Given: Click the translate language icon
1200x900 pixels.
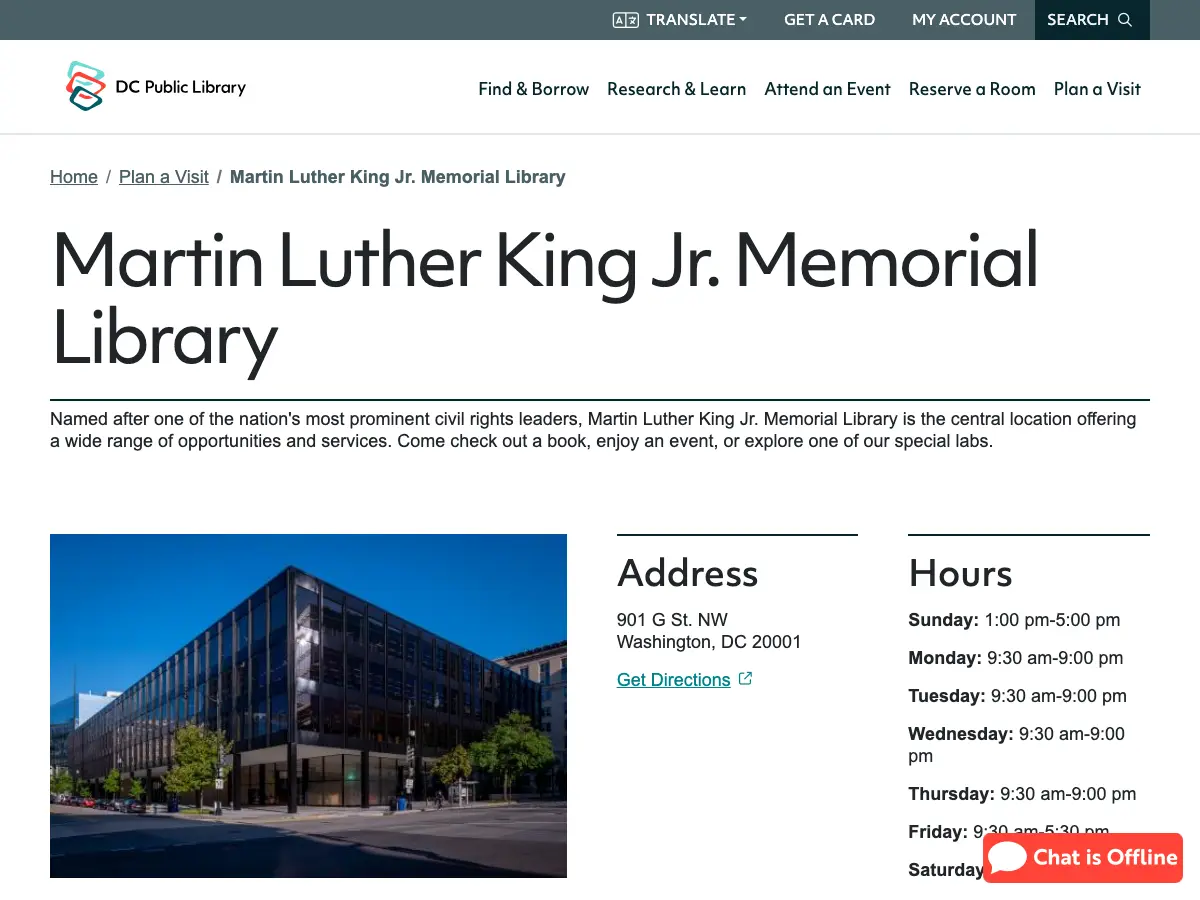Looking at the screenshot, I should (626, 20).
